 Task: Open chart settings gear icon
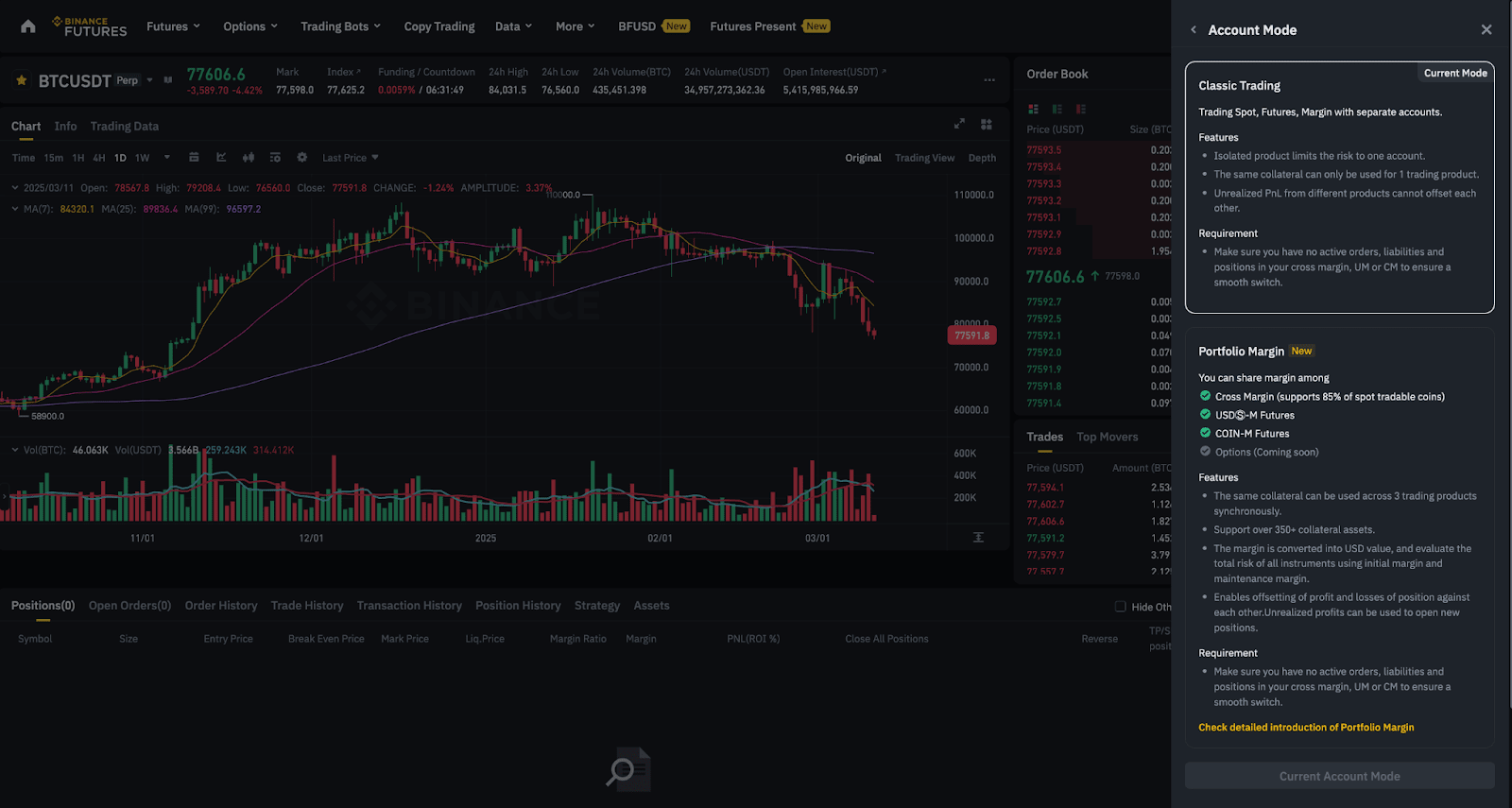click(x=302, y=158)
